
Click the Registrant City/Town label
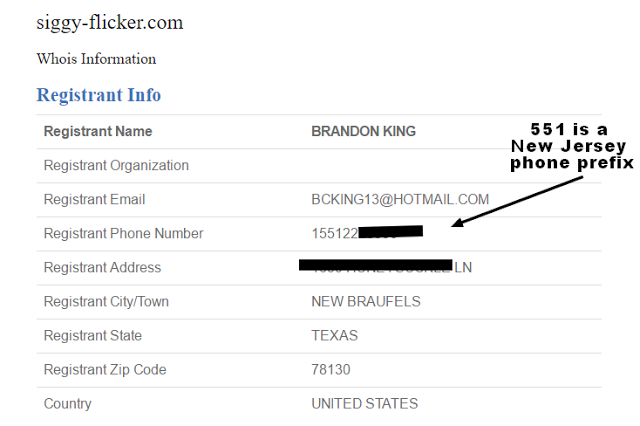pos(110,302)
